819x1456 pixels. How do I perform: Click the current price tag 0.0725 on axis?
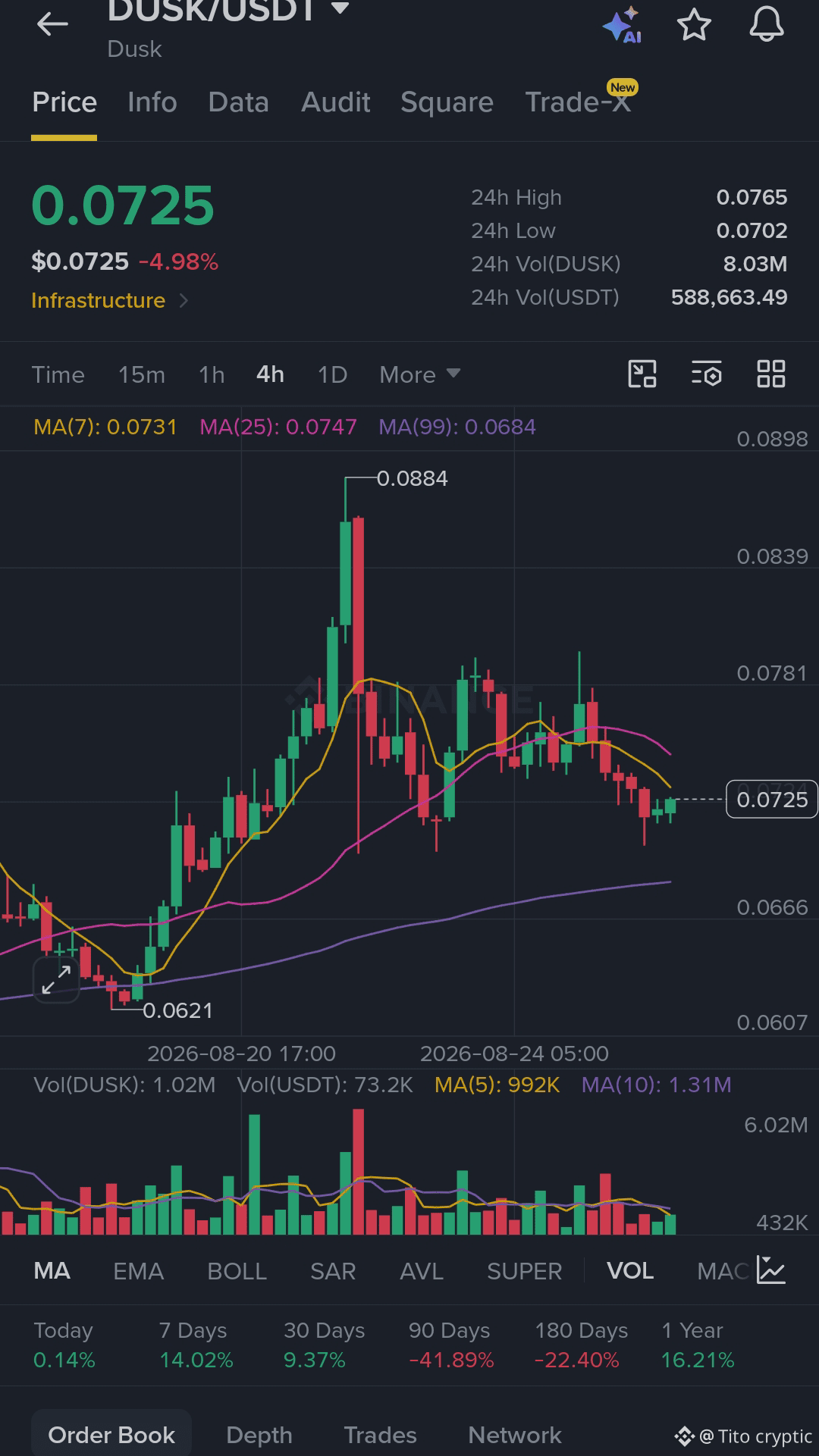click(772, 799)
